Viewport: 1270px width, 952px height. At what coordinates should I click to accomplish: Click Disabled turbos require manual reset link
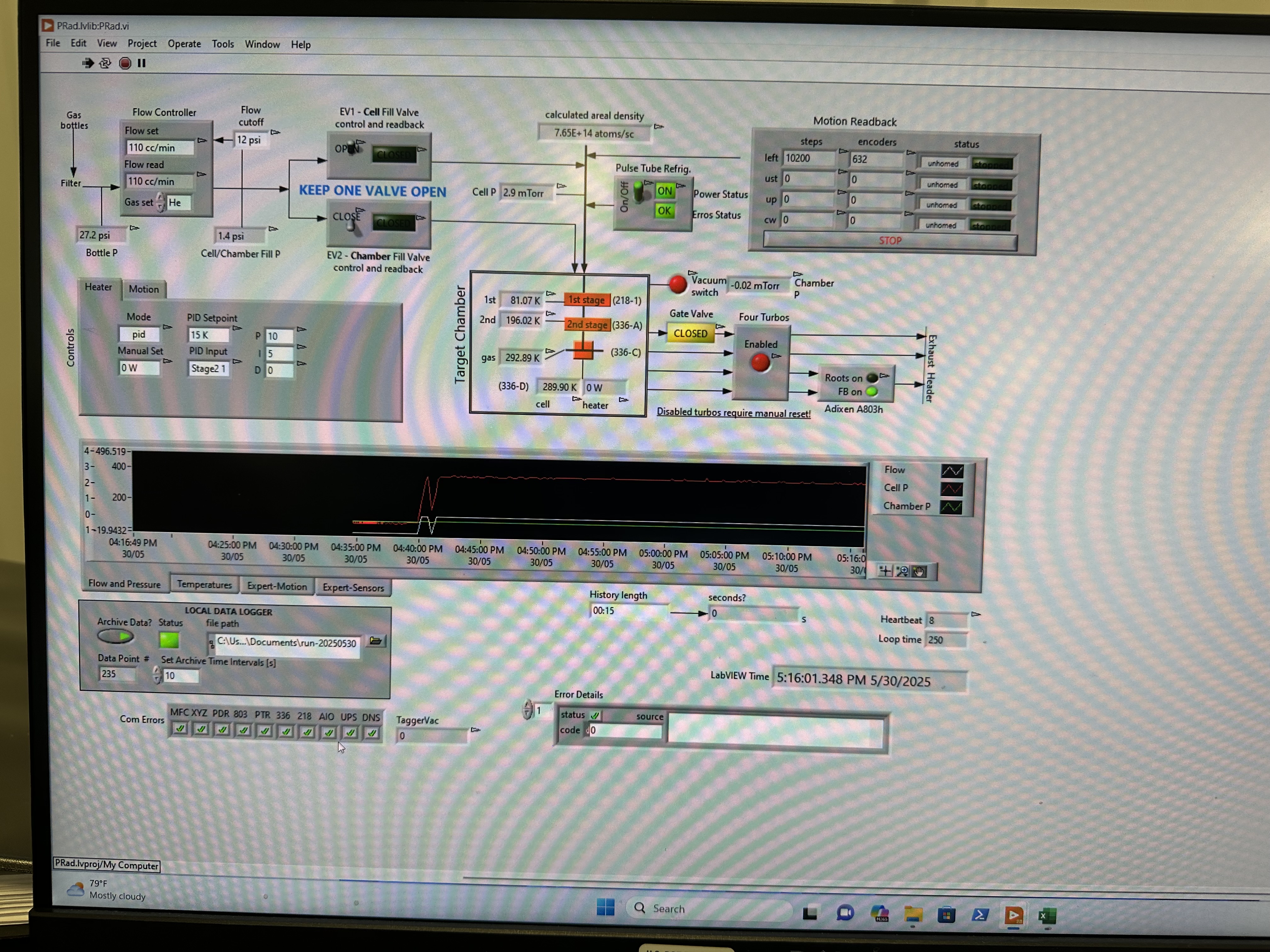pos(733,413)
